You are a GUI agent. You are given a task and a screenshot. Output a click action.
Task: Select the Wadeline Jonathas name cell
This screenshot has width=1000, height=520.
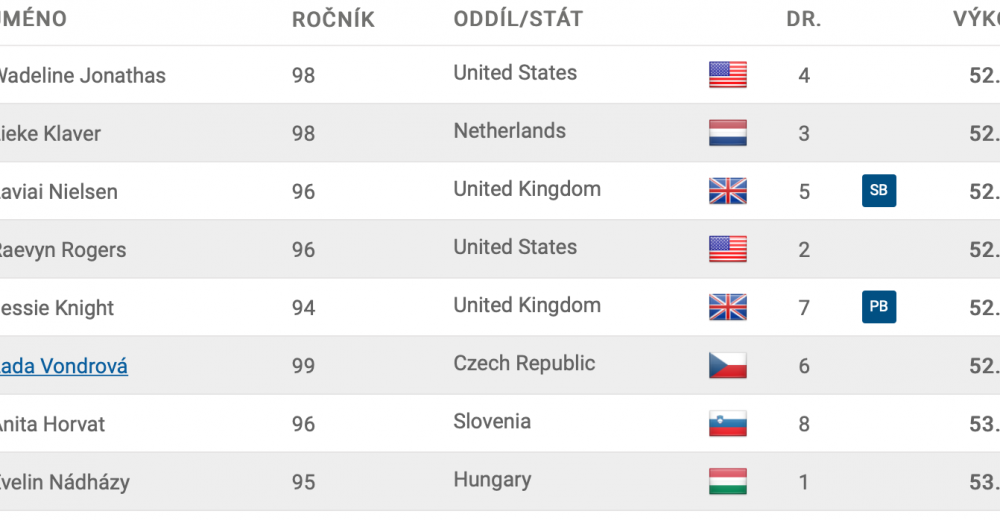(x=82, y=75)
